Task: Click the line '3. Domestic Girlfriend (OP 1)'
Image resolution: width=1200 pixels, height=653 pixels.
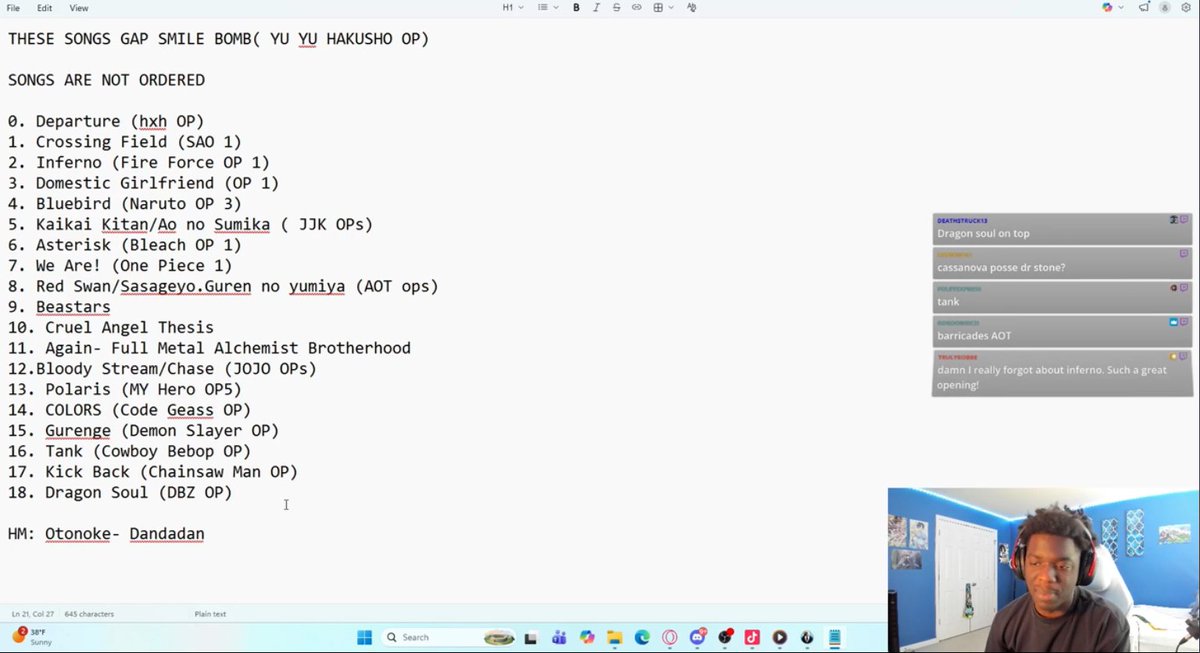Action: (143, 183)
